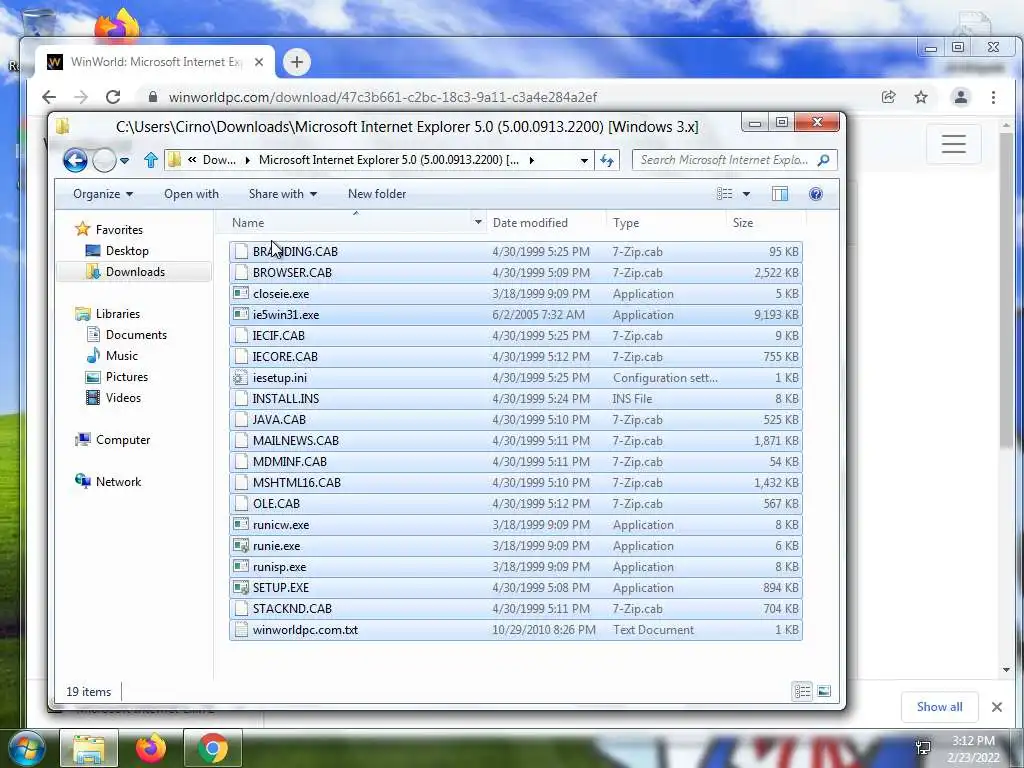Toggle the preview pane

click(780, 194)
